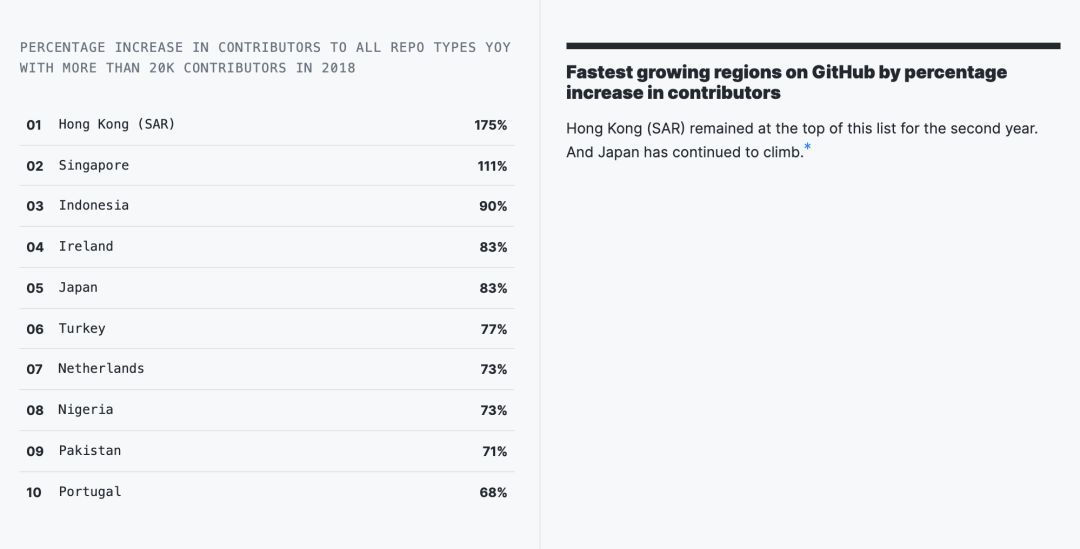Click the 175% value for Hong Kong
This screenshot has height=549, width=1080.
491,125
